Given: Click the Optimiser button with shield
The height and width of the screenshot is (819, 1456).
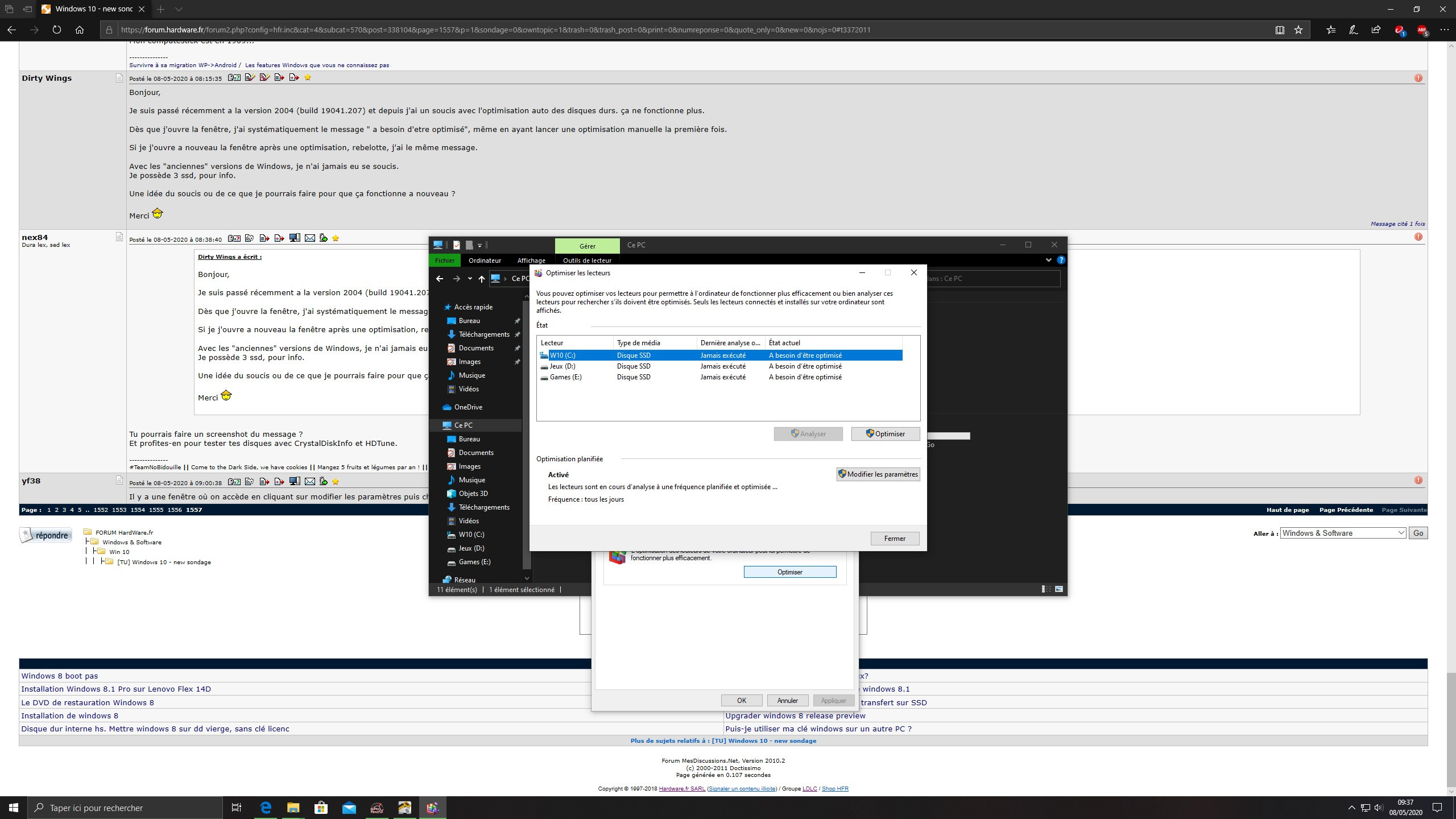Looking at the screenshot, I should click(x=885, y=433).
